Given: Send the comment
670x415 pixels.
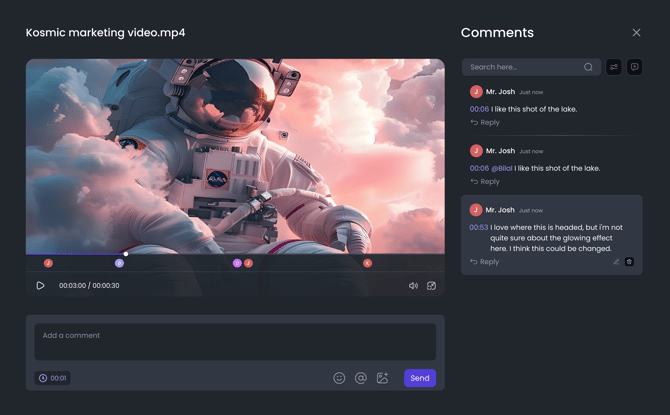Looking at the screenshot, I should (x=420, y=378).
